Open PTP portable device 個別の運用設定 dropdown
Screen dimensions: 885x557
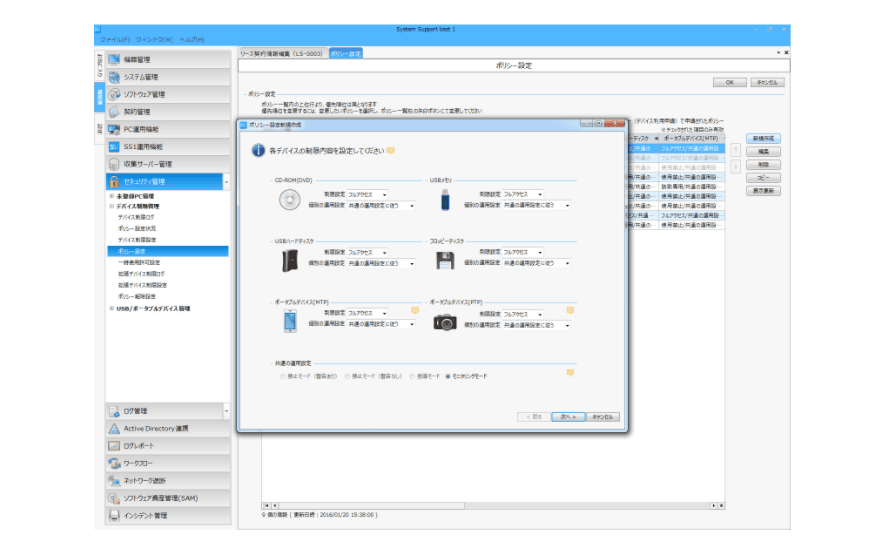[537, 326]
